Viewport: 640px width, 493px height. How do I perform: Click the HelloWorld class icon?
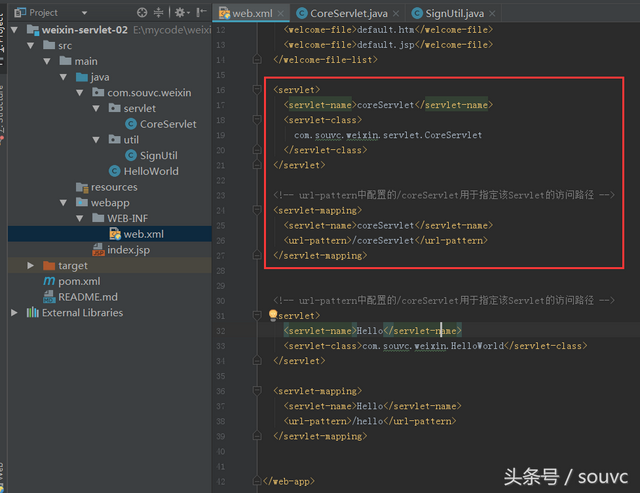(114, 171)
